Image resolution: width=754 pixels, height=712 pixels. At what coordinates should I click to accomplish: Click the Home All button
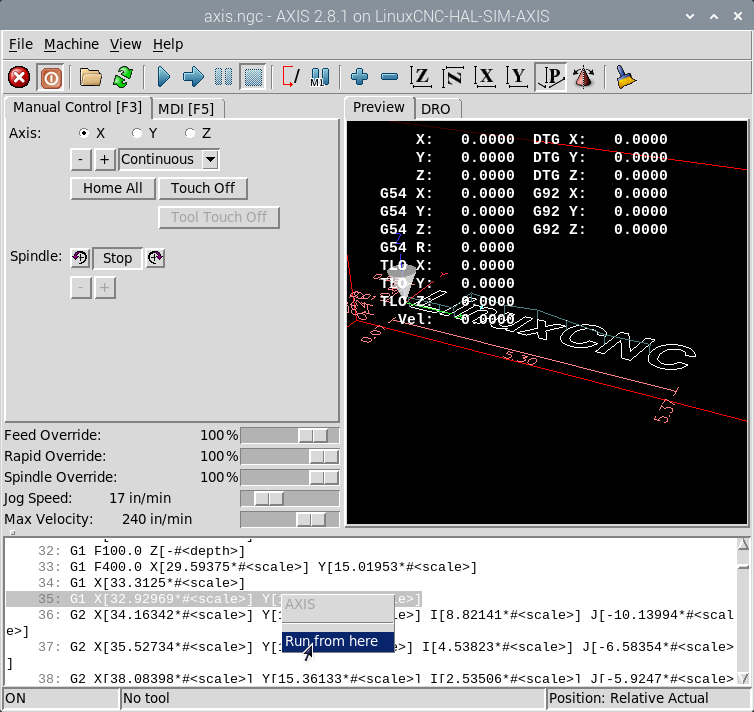(x=112, y=188)
